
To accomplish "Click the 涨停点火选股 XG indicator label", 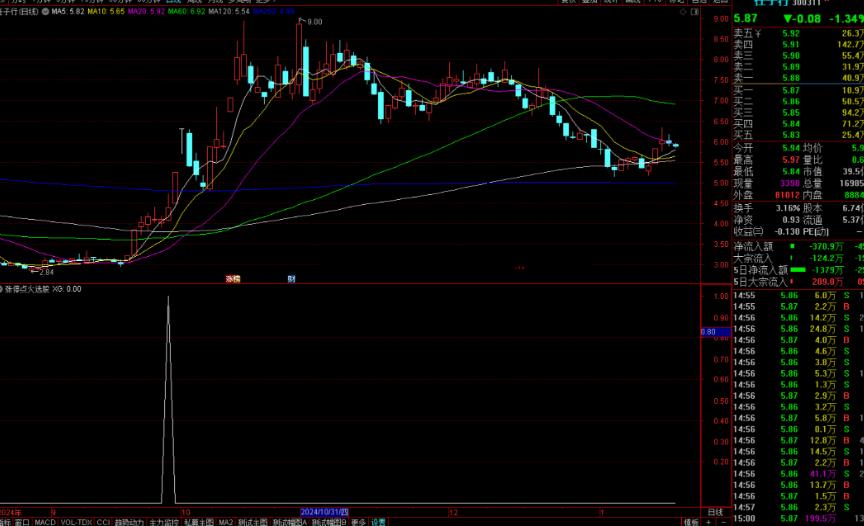I will point(44,289).
